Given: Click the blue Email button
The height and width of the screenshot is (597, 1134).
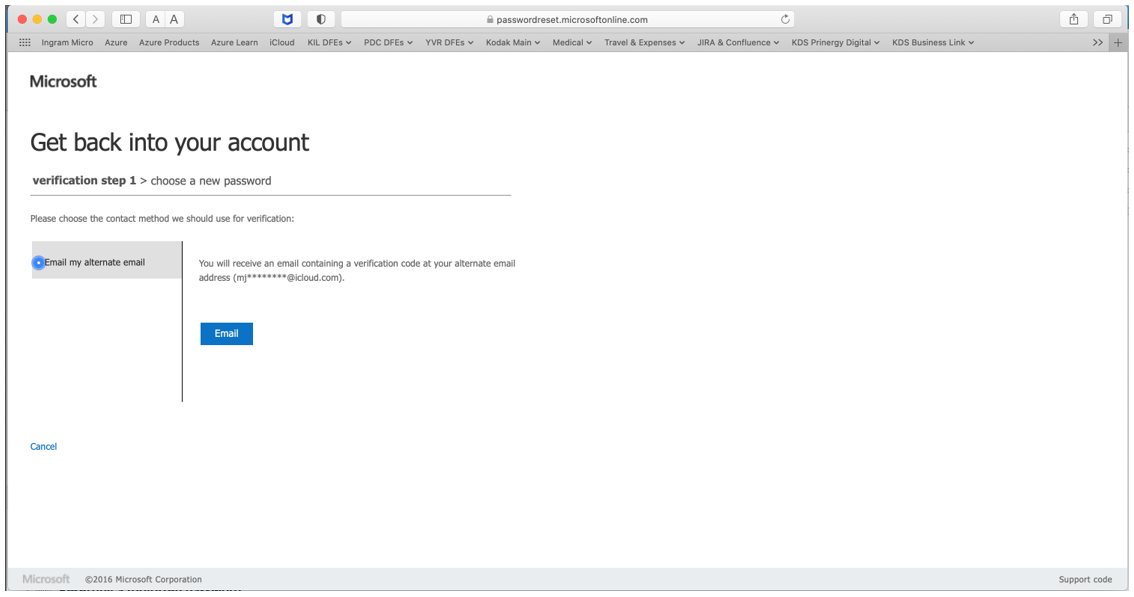Looking at the screenshot, I should point(226,334).
